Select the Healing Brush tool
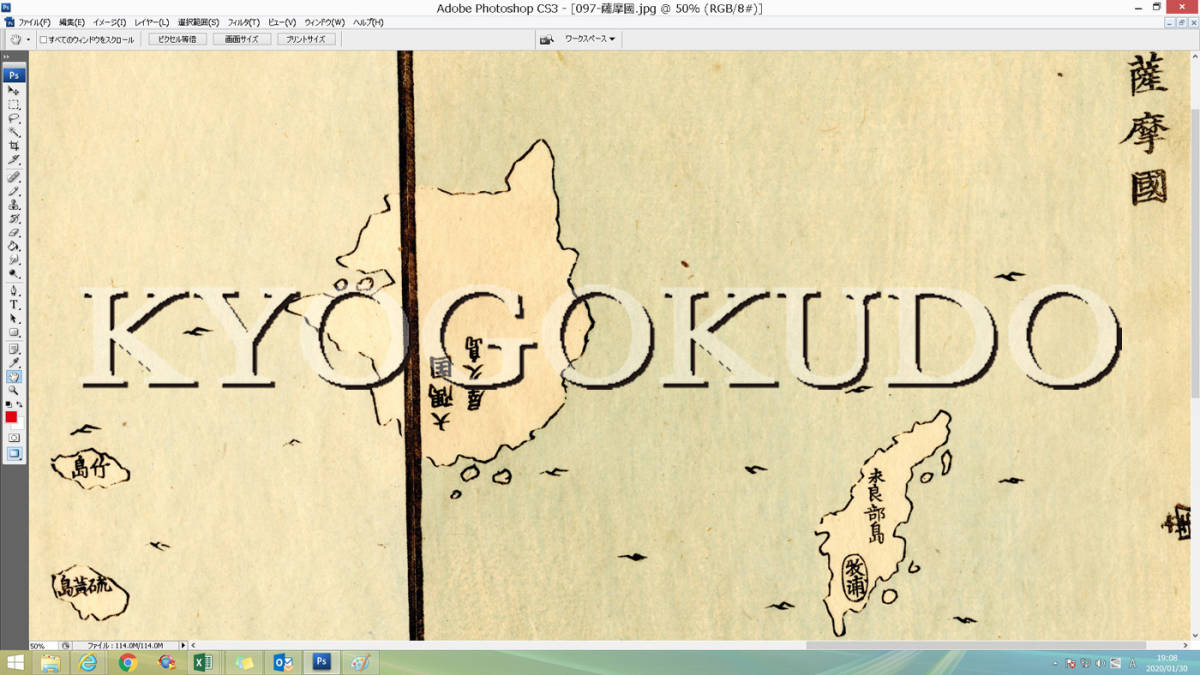This screenshot has width=1200, height=675. pos(14,177)
